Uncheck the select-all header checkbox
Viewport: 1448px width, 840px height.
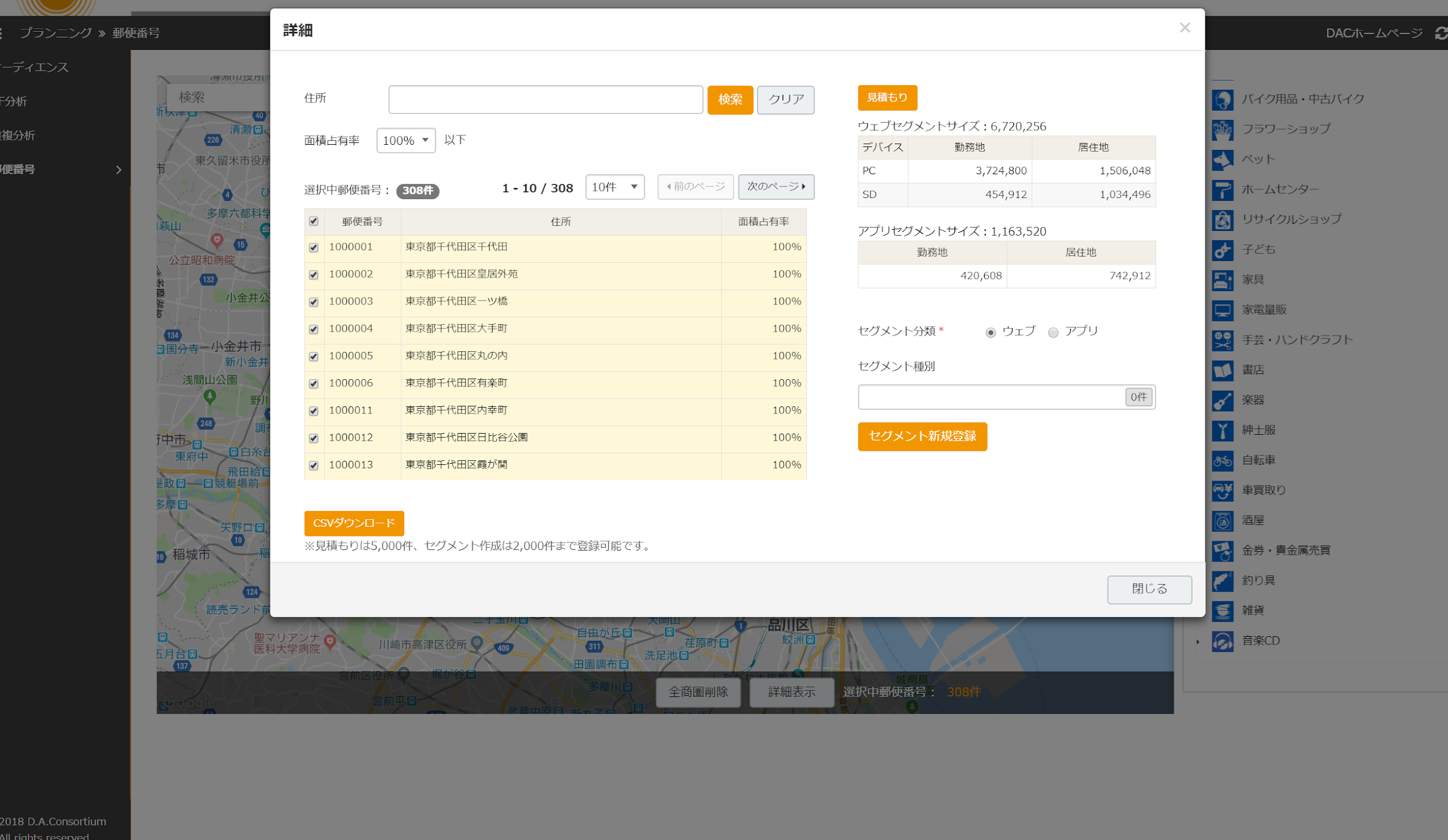[313, 221]
